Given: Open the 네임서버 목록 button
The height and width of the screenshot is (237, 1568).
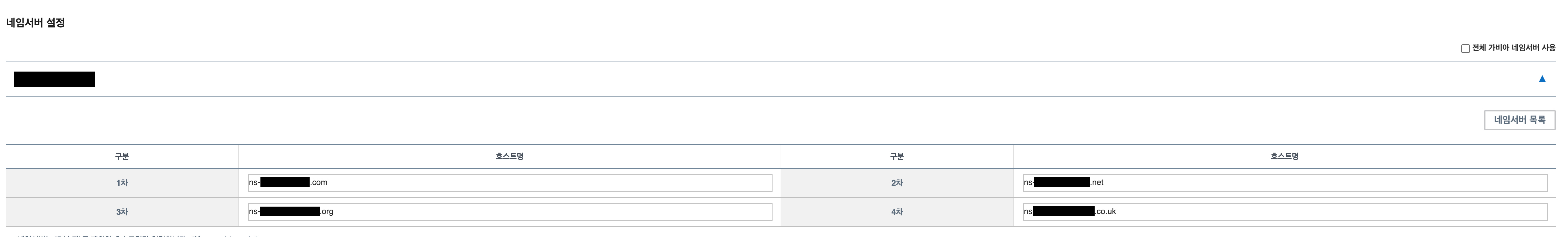Looking at the screenshot, I should tap(1519, 120).
